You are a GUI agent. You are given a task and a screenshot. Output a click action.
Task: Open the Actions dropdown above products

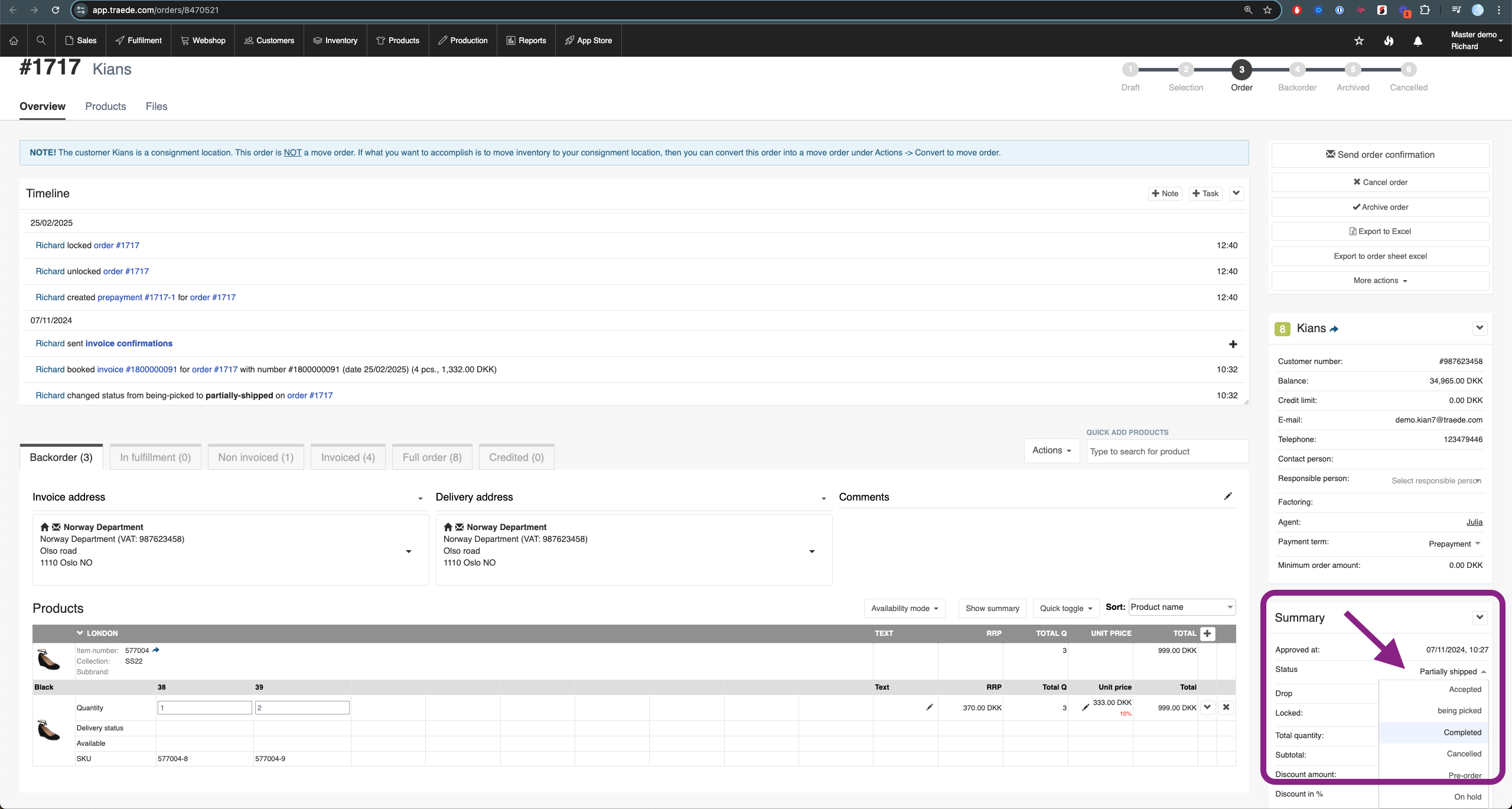point(1052,450)
